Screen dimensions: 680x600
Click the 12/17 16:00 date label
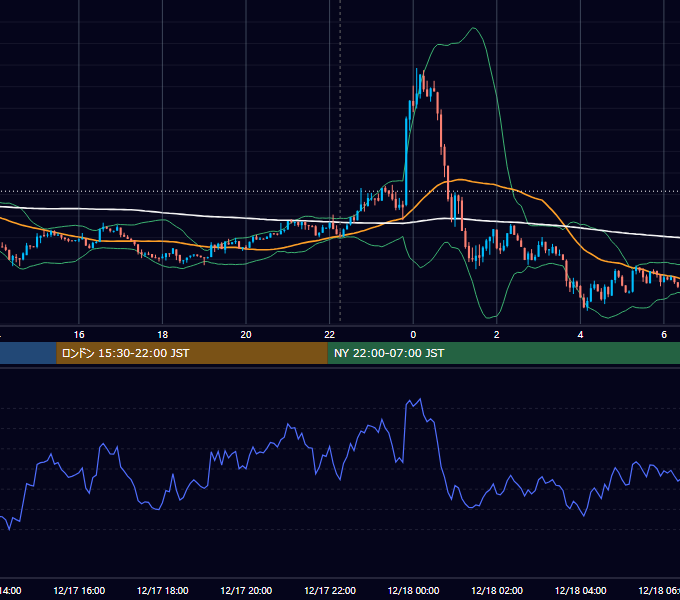coord(79,590)
